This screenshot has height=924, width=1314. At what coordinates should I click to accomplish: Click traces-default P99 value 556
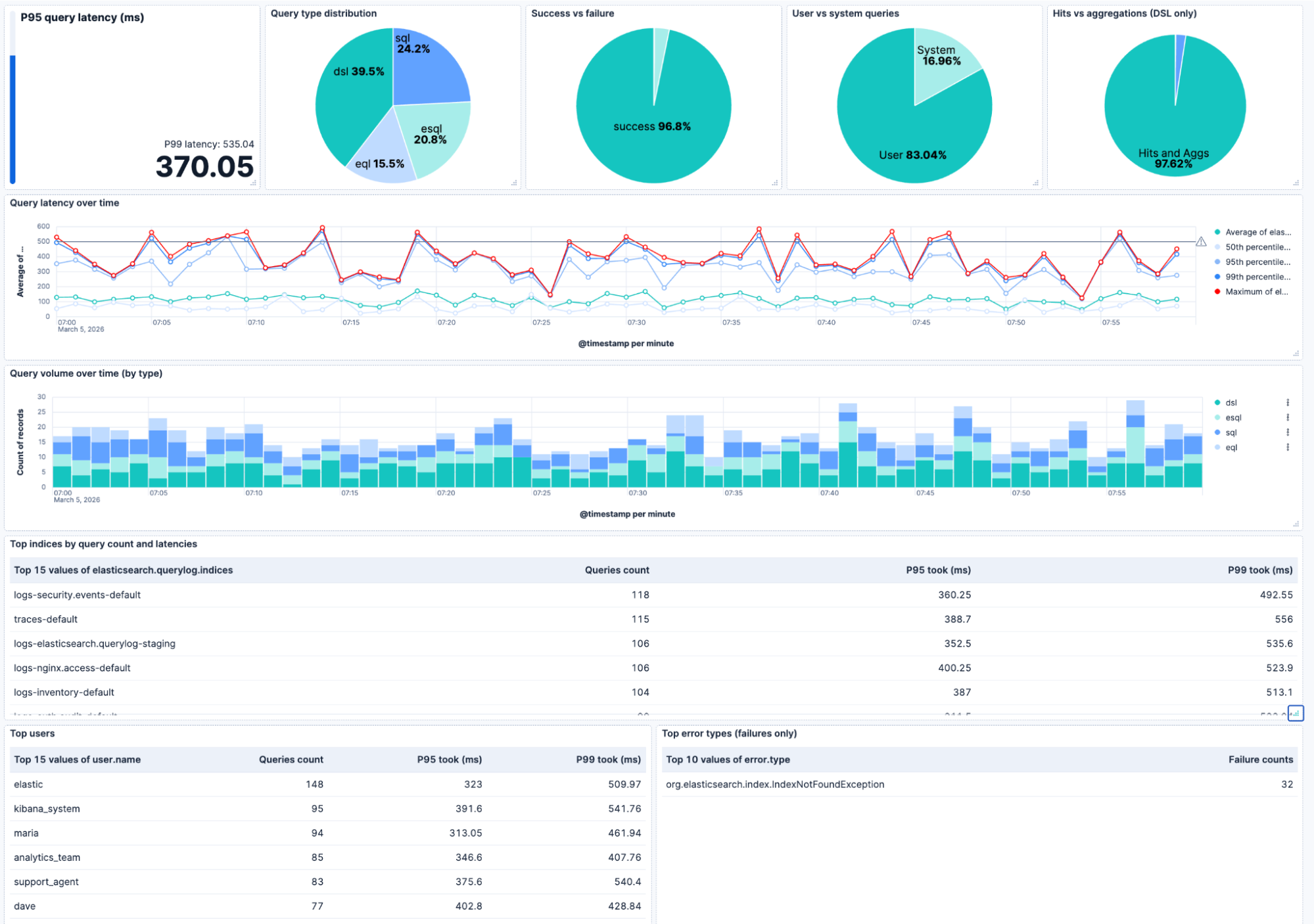1284,619
